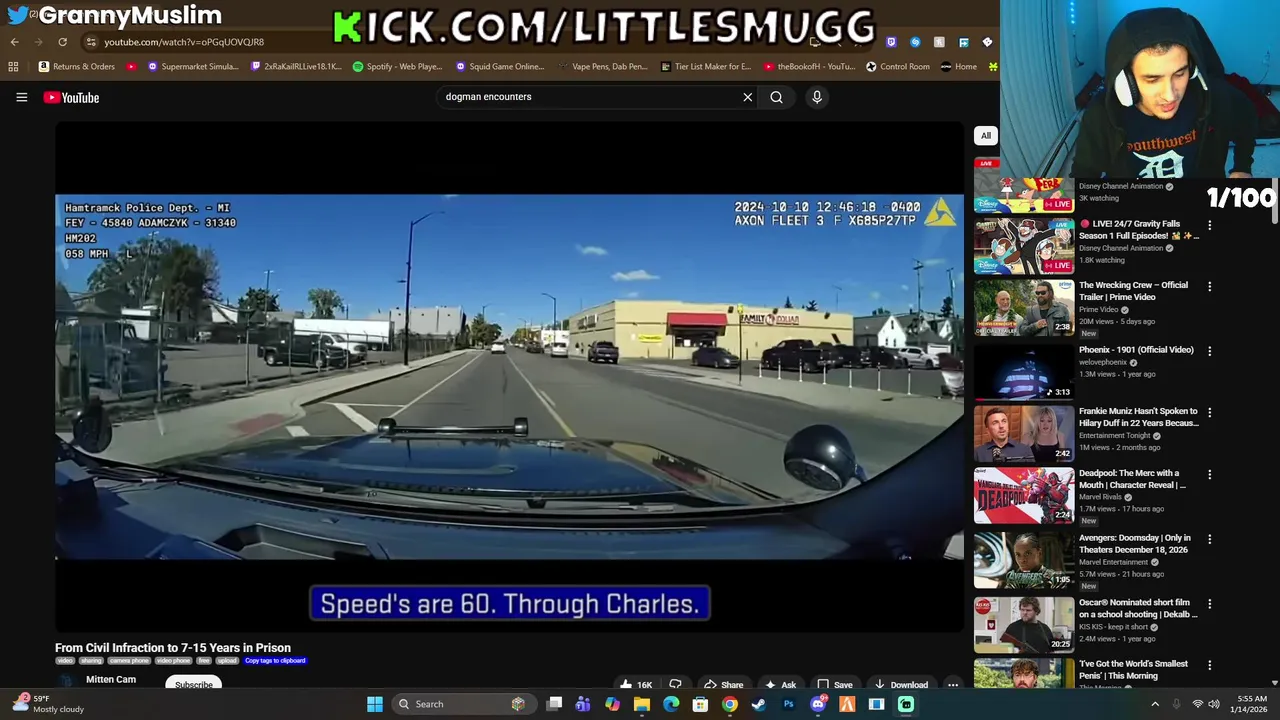
Task: Subscribe to the Mitten Cam channel
Action: pos(194,684)
